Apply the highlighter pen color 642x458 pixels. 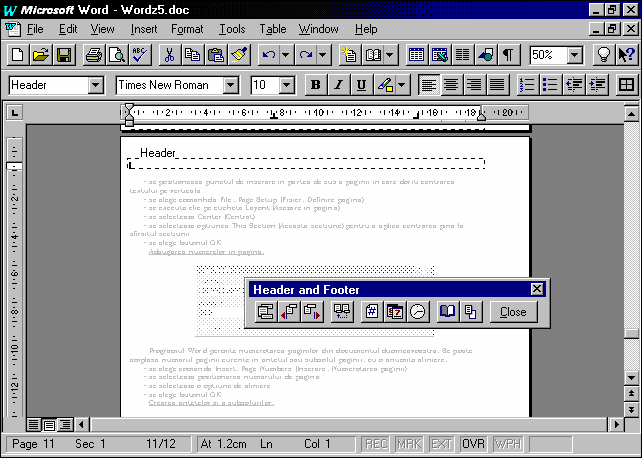point(385,85)
